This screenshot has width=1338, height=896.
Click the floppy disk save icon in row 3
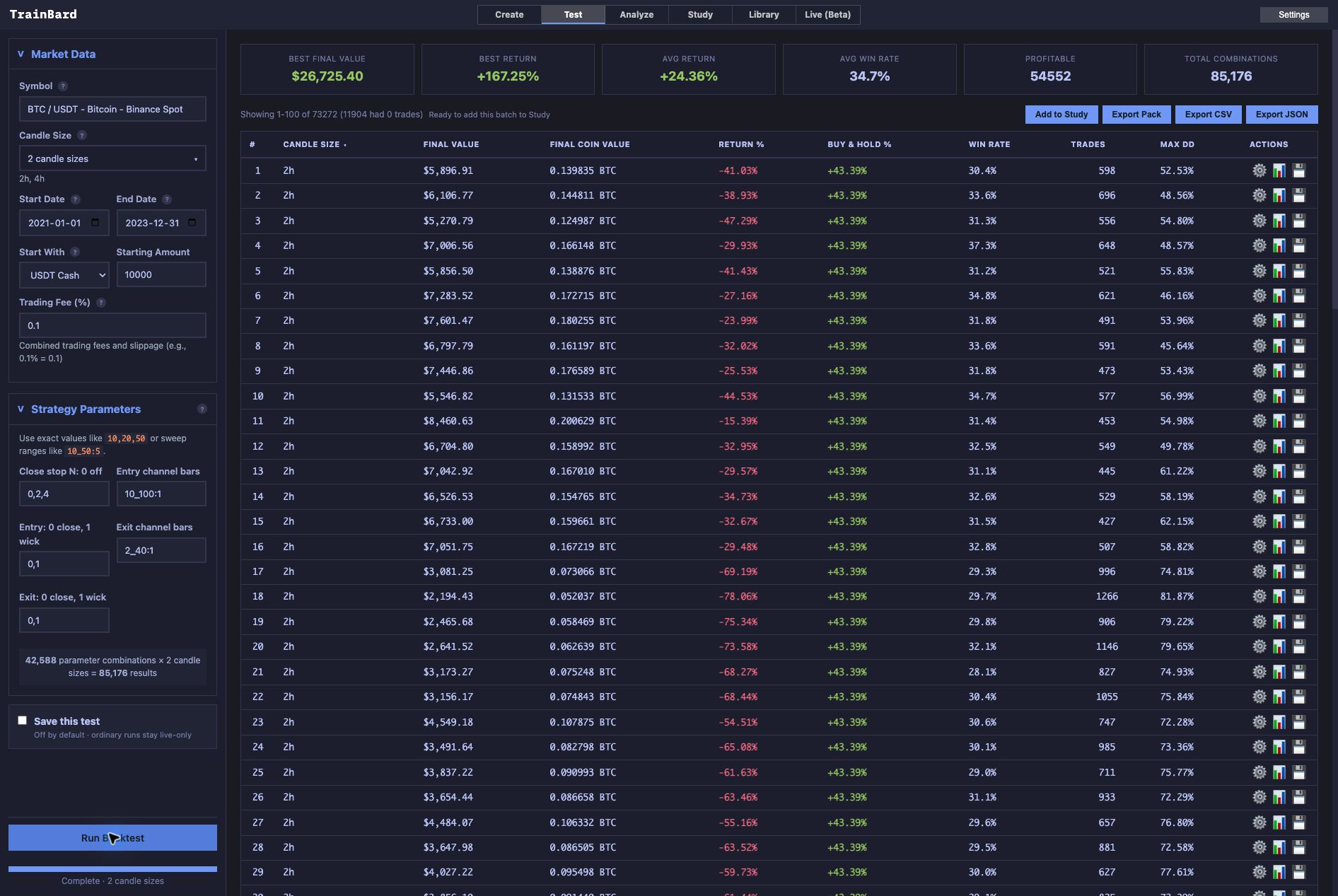pos(1298,221)
